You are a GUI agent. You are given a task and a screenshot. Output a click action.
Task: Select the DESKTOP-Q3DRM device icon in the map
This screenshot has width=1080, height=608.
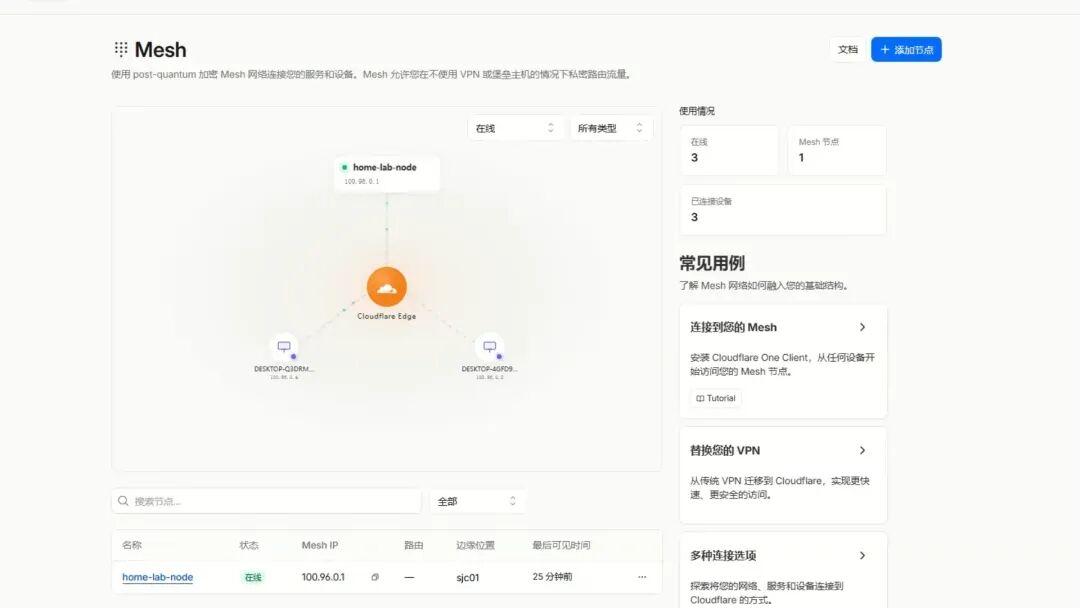tap(284, 347)
